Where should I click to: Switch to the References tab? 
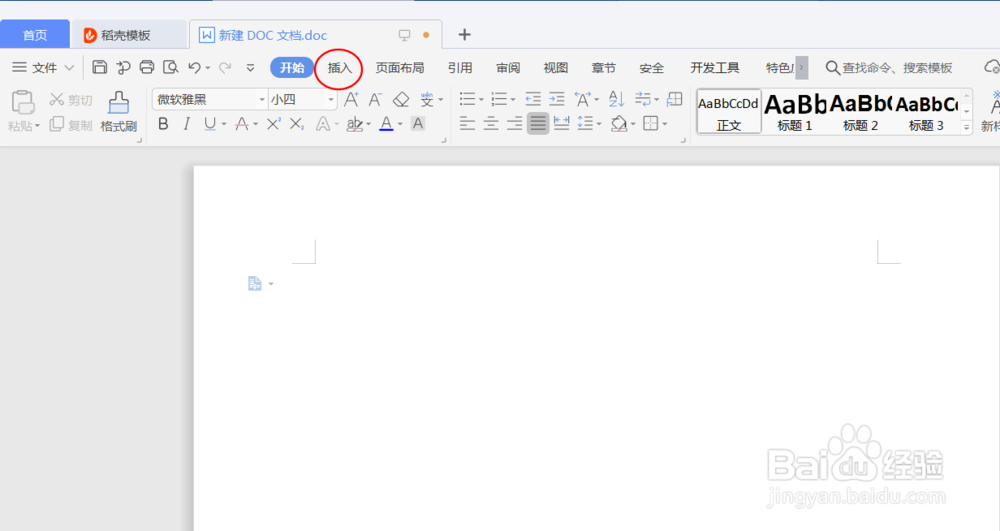[460, 68]
